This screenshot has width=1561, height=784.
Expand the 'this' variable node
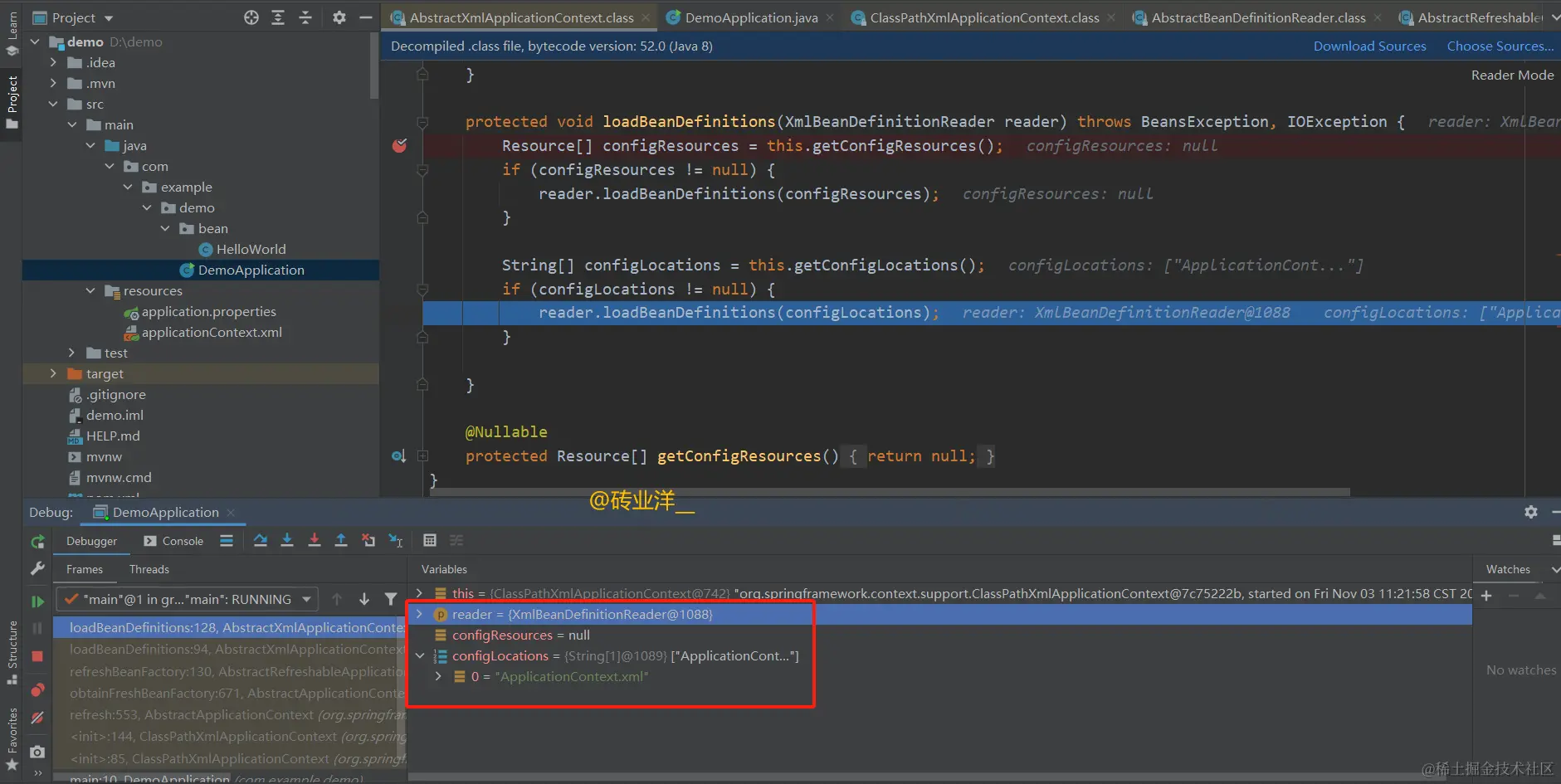(x=419, y=593)
